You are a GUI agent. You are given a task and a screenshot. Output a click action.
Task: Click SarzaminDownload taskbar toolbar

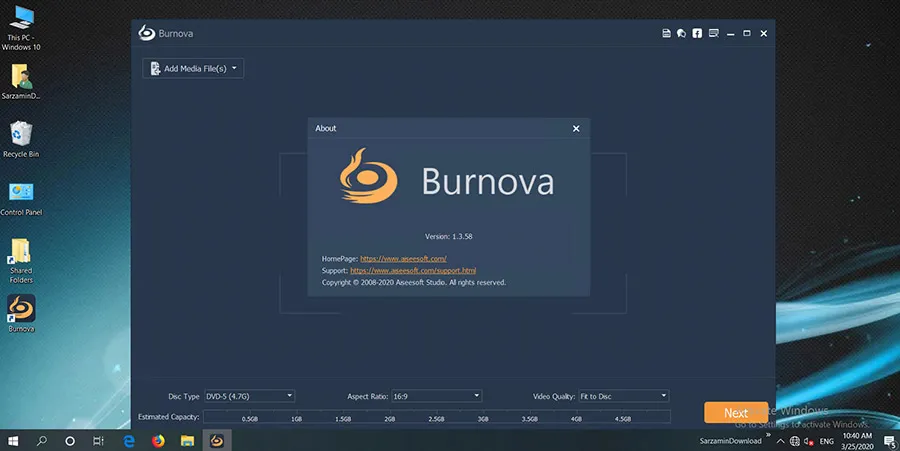point(730,441)
